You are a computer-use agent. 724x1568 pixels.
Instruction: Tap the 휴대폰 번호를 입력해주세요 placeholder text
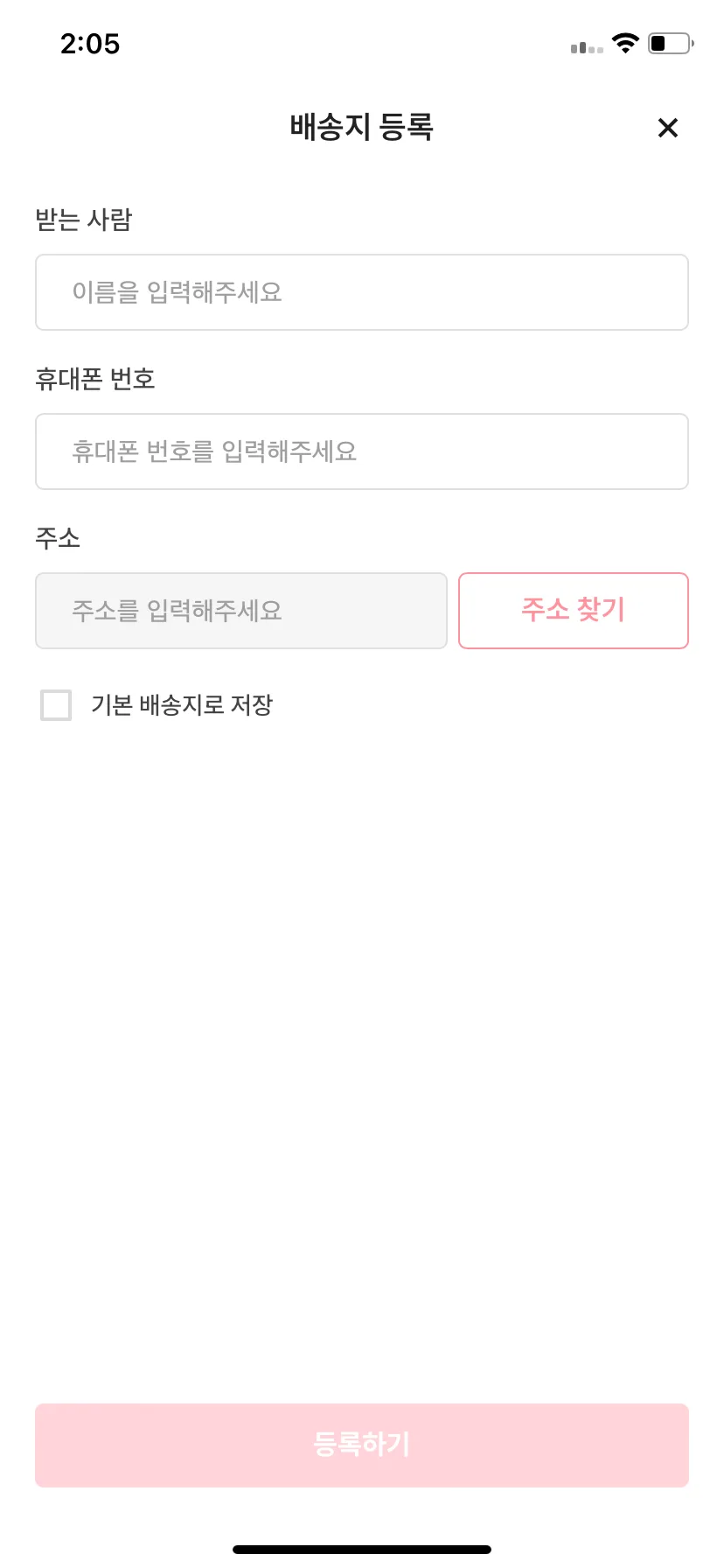point(215,451)
